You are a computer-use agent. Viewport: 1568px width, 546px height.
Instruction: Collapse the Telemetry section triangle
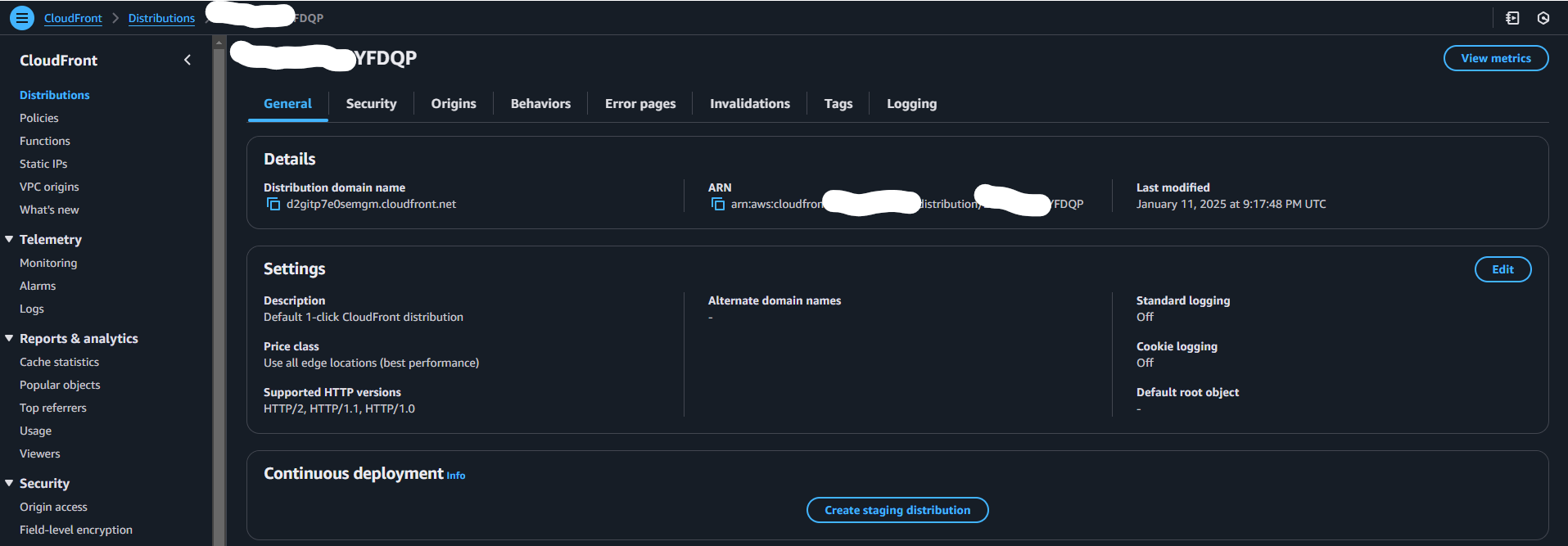click(x=9, y=239)
